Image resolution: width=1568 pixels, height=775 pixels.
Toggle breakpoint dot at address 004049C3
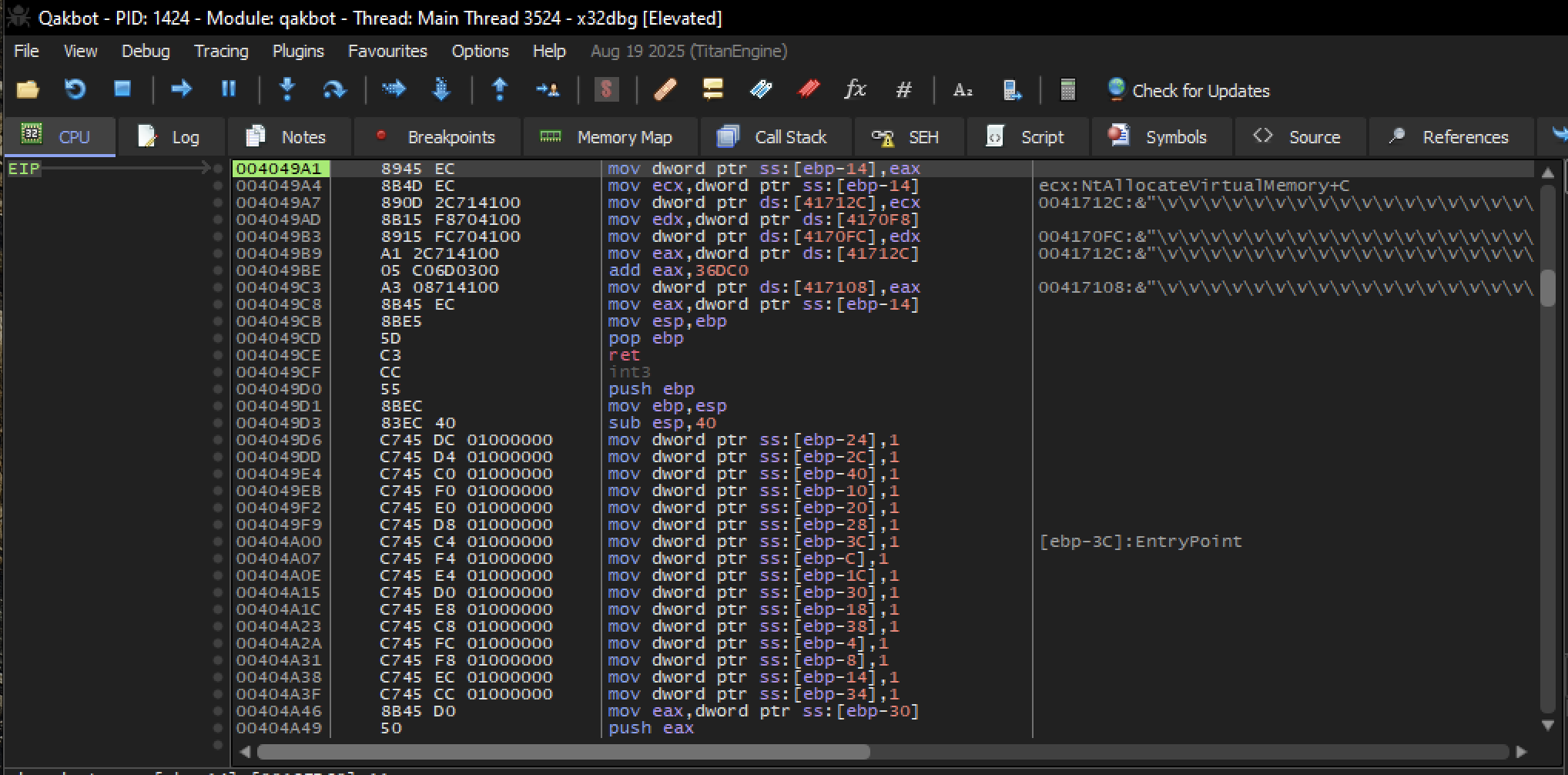tap(218, 287)
